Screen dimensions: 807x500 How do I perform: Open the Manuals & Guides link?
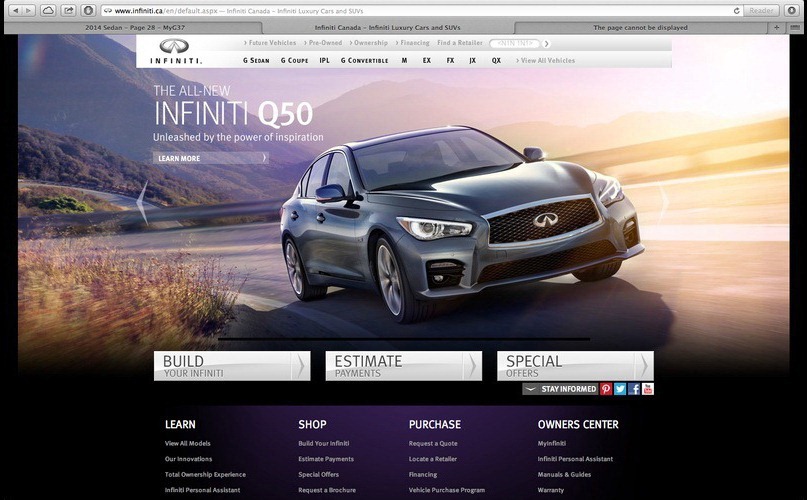coord(564,474)
